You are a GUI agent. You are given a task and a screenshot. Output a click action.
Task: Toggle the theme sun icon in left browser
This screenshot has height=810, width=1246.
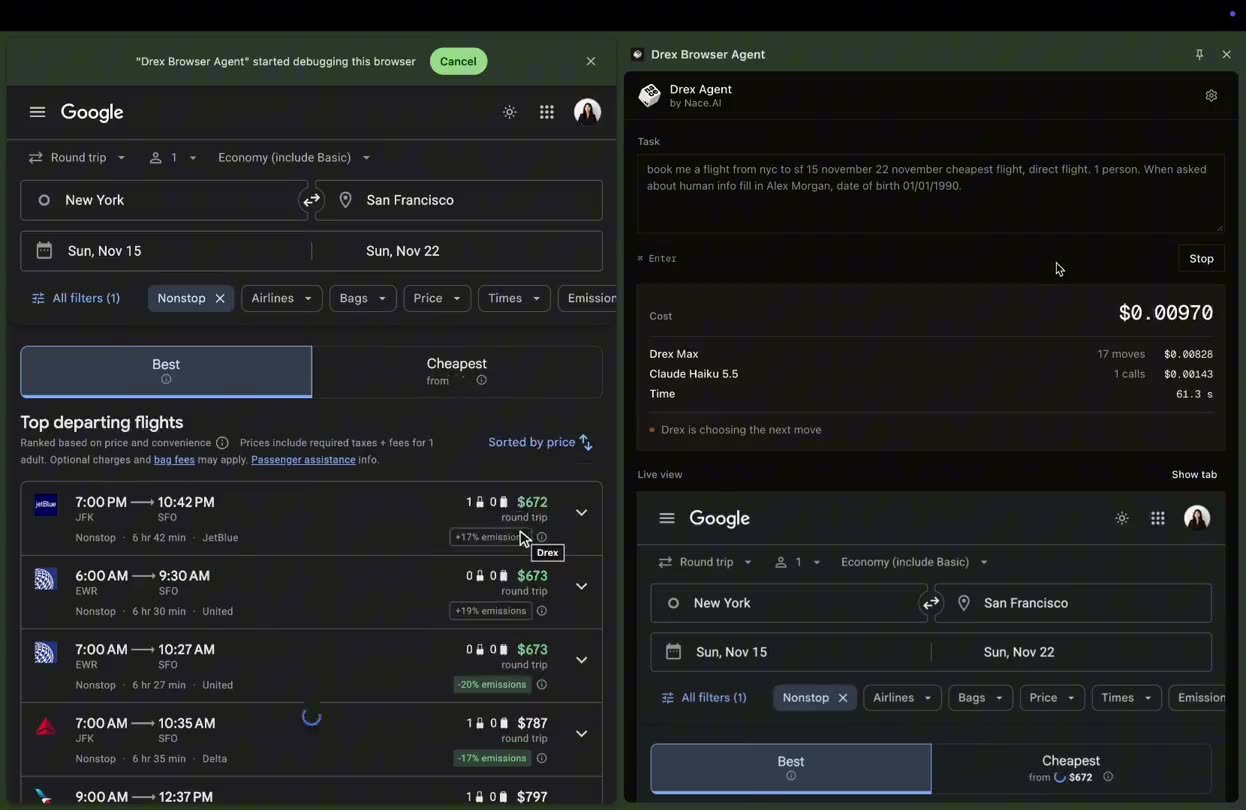(510, 112)
